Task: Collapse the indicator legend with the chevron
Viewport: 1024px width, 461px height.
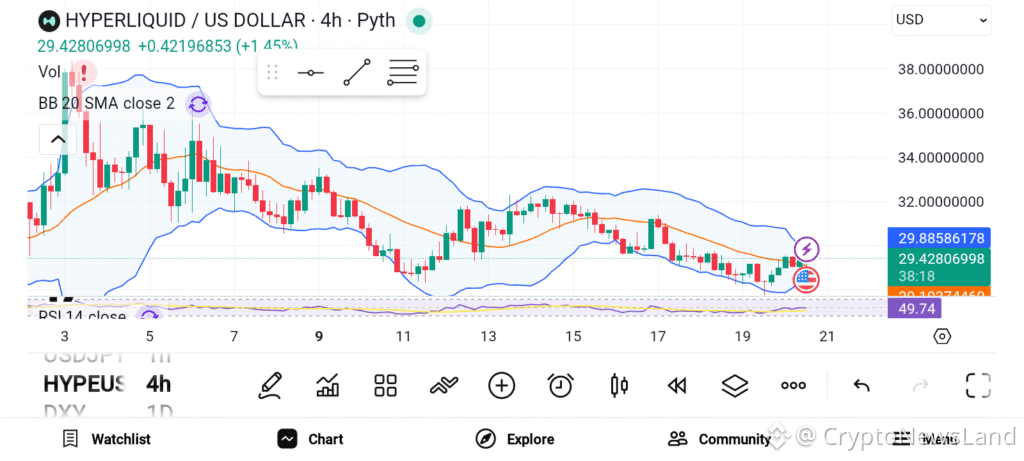Action: tap(58, 139)
